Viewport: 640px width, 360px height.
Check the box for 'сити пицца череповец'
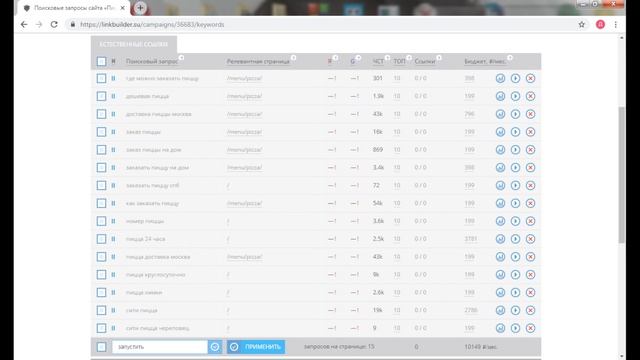tap(101, 328)
